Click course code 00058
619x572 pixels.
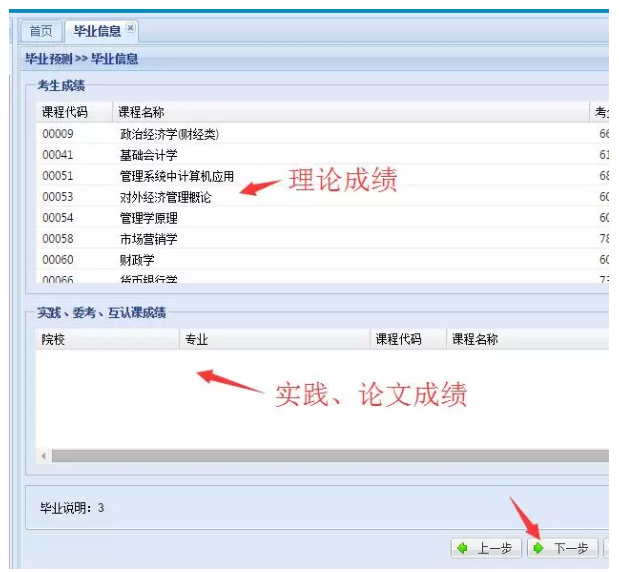tap(58, 238)
